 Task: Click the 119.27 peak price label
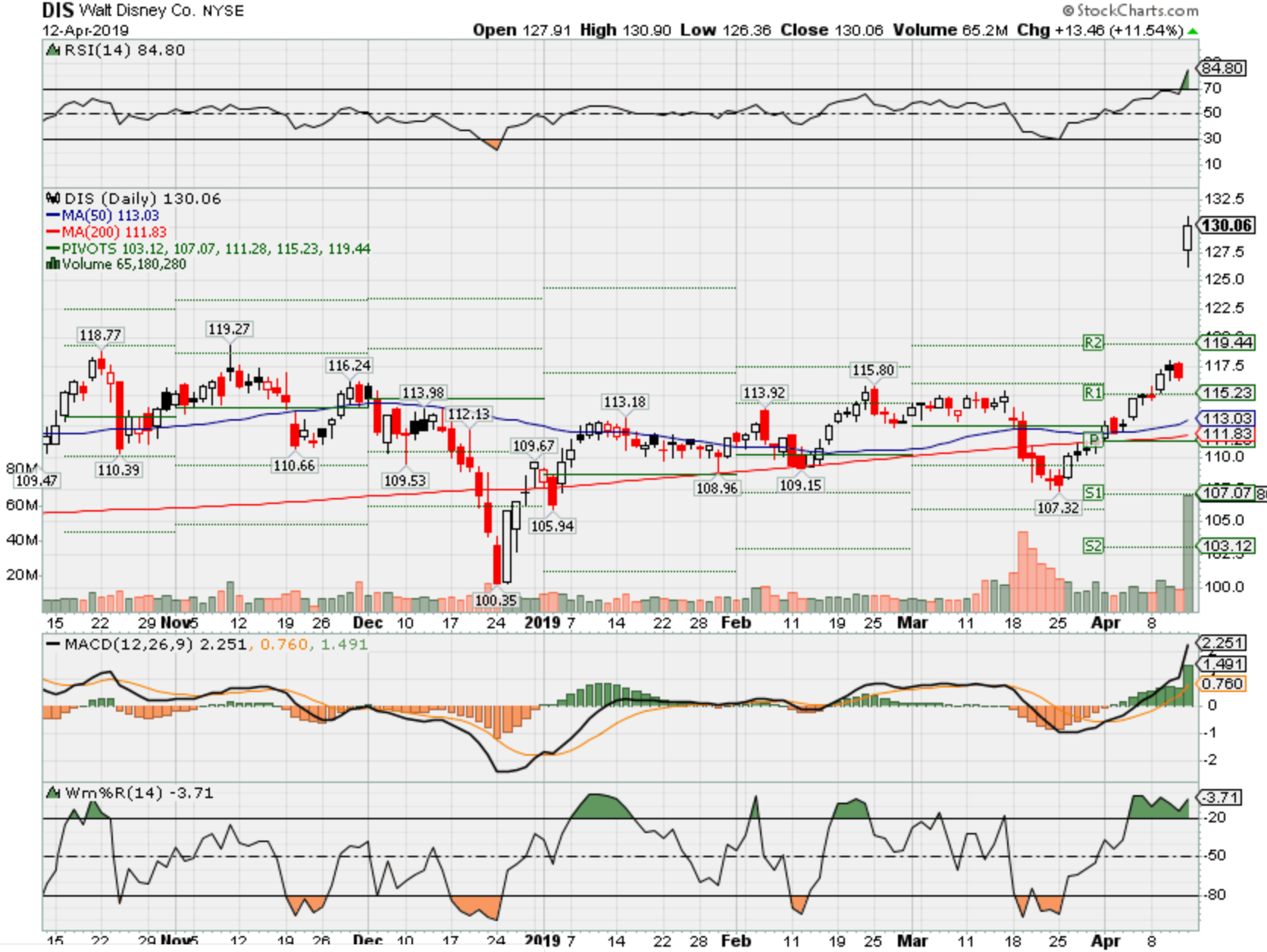pyautogui.click(x=229, y=329)
